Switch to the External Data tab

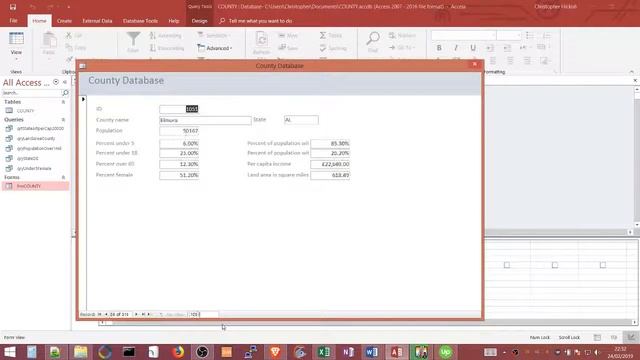pyautogui.click(x=97, y=21)
